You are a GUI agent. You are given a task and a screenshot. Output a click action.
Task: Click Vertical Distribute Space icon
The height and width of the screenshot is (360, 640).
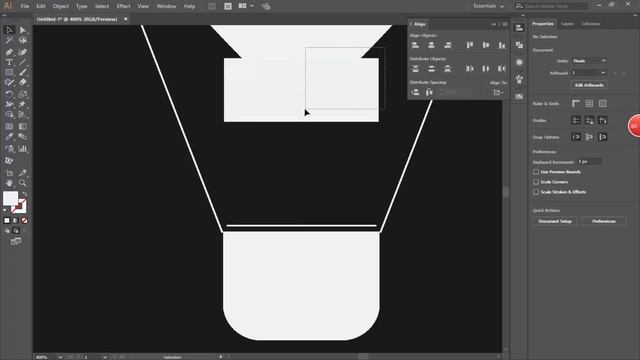pos(415,92)
